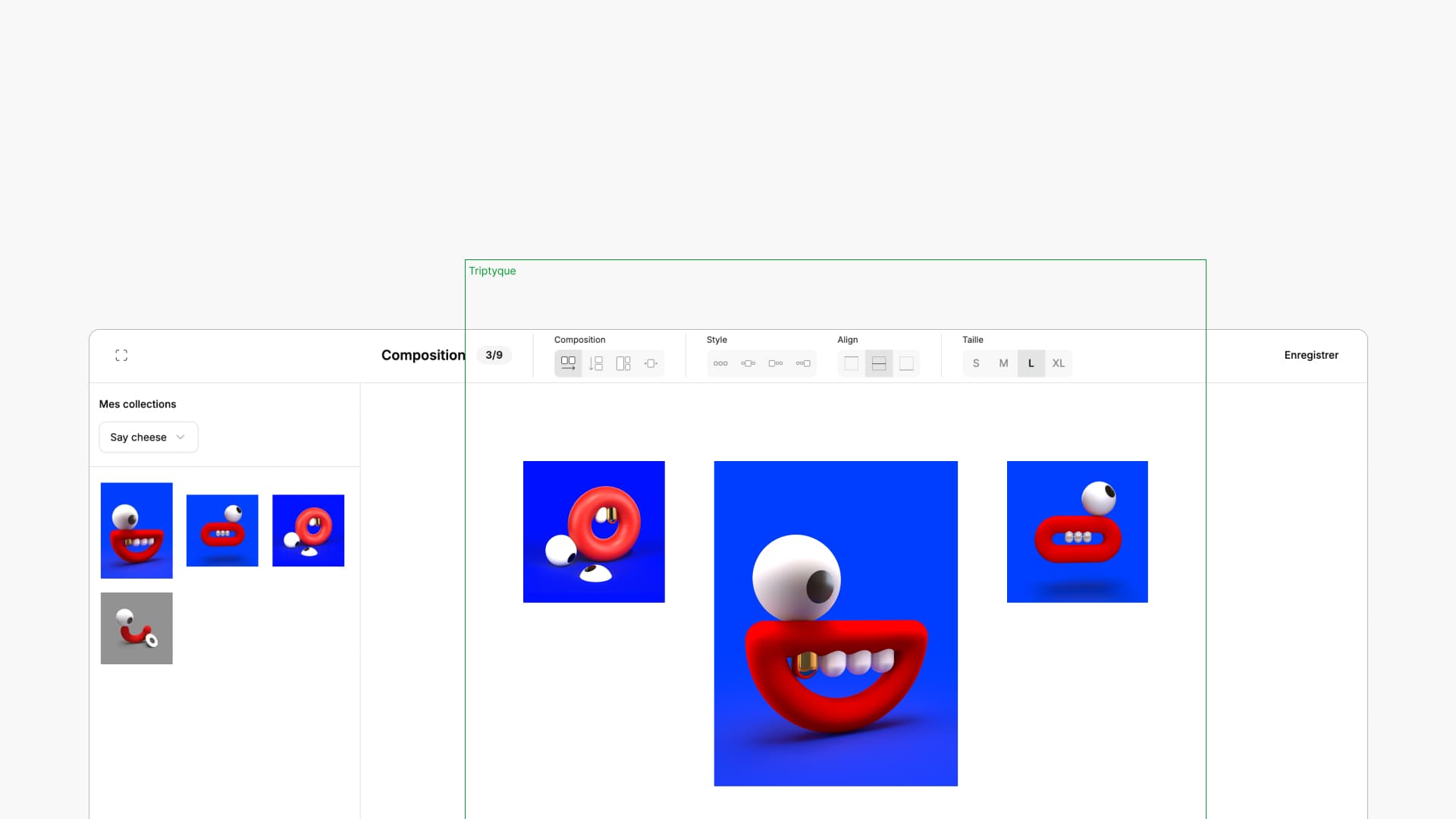
Task: Apply the equal-size three squares style
Action: tap(720, 363)
